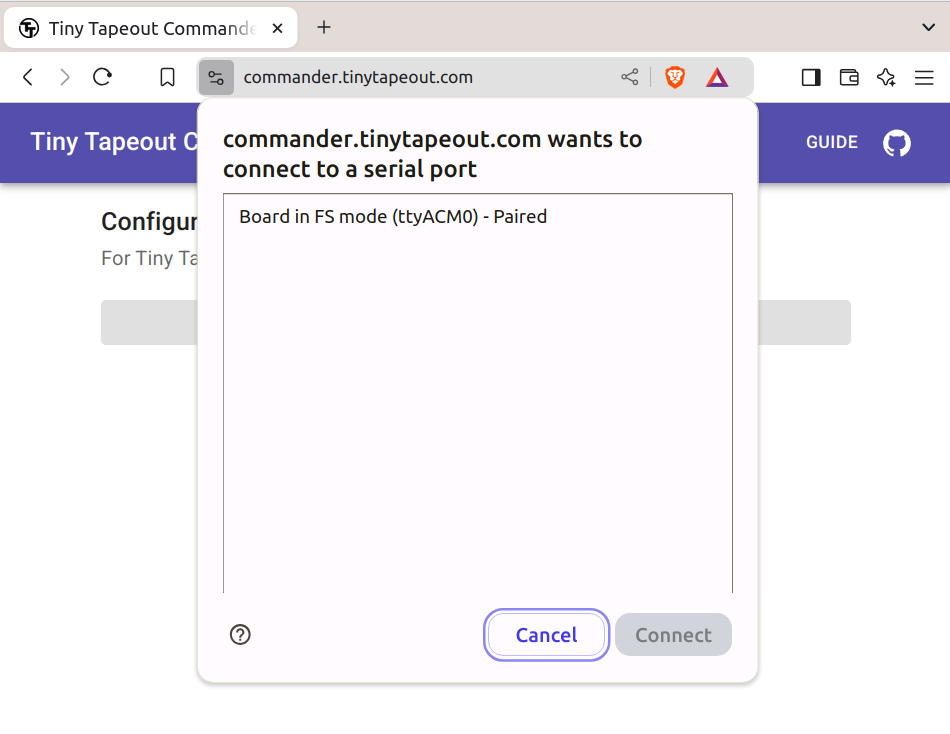
Task: Expand the tab search dropdown arrow
Action: tap(927, 27)
